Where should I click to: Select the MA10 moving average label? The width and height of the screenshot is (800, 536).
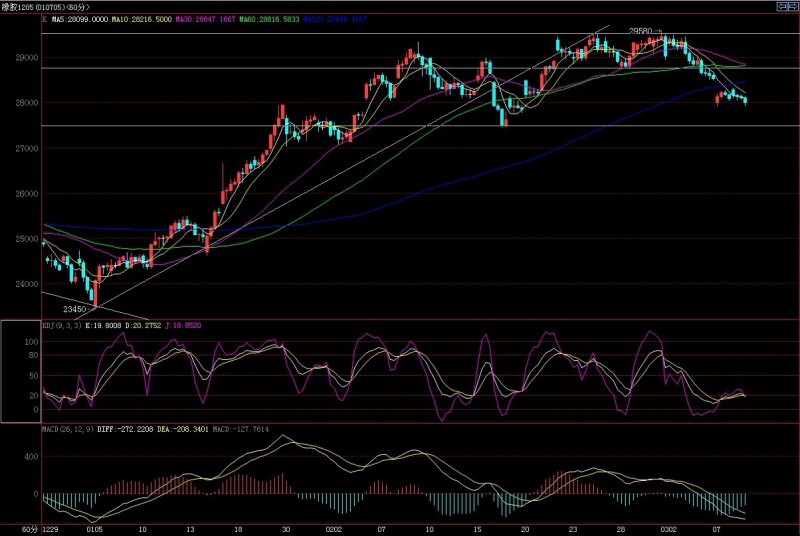[140, 19]
